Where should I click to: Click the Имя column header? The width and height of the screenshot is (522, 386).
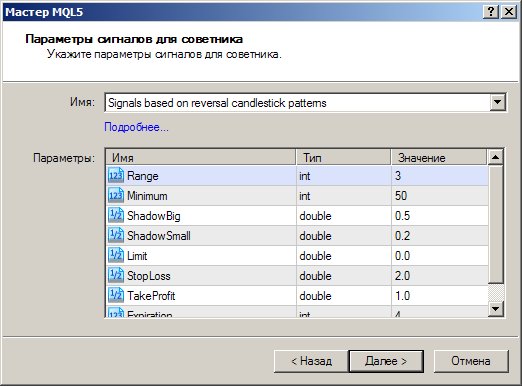click(x=201, y=157)
